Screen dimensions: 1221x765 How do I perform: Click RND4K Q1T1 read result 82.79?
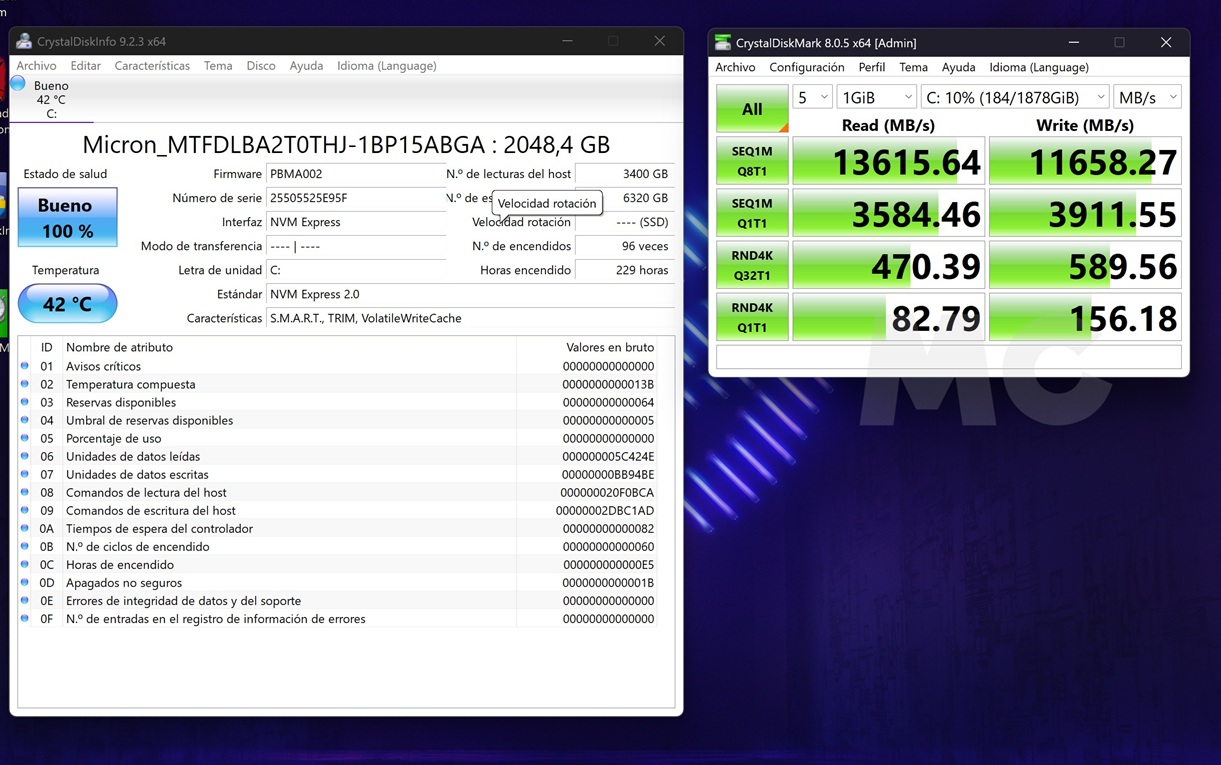(889, 317)
